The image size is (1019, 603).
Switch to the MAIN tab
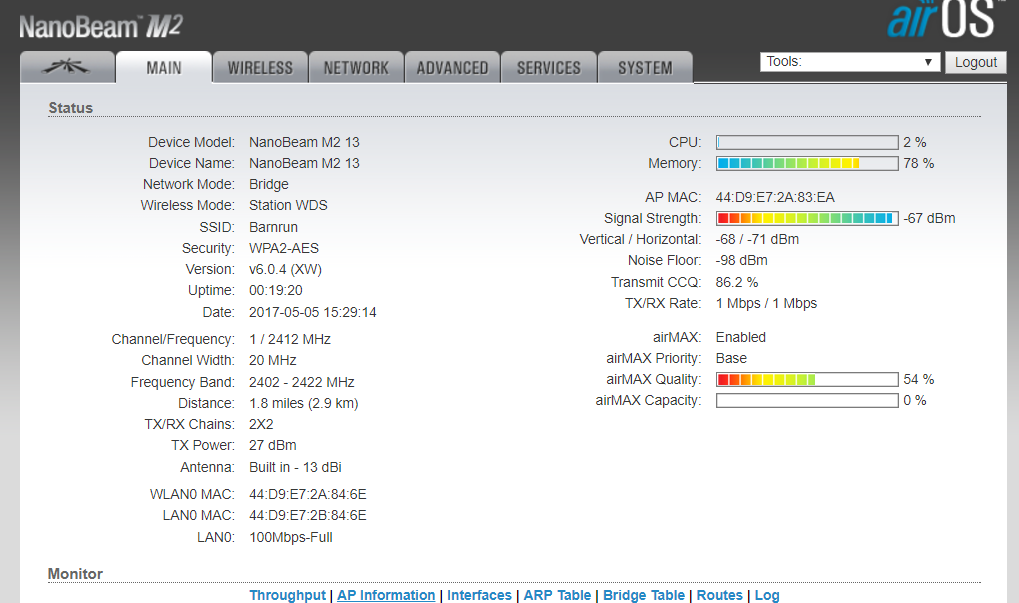click(164, 68)
